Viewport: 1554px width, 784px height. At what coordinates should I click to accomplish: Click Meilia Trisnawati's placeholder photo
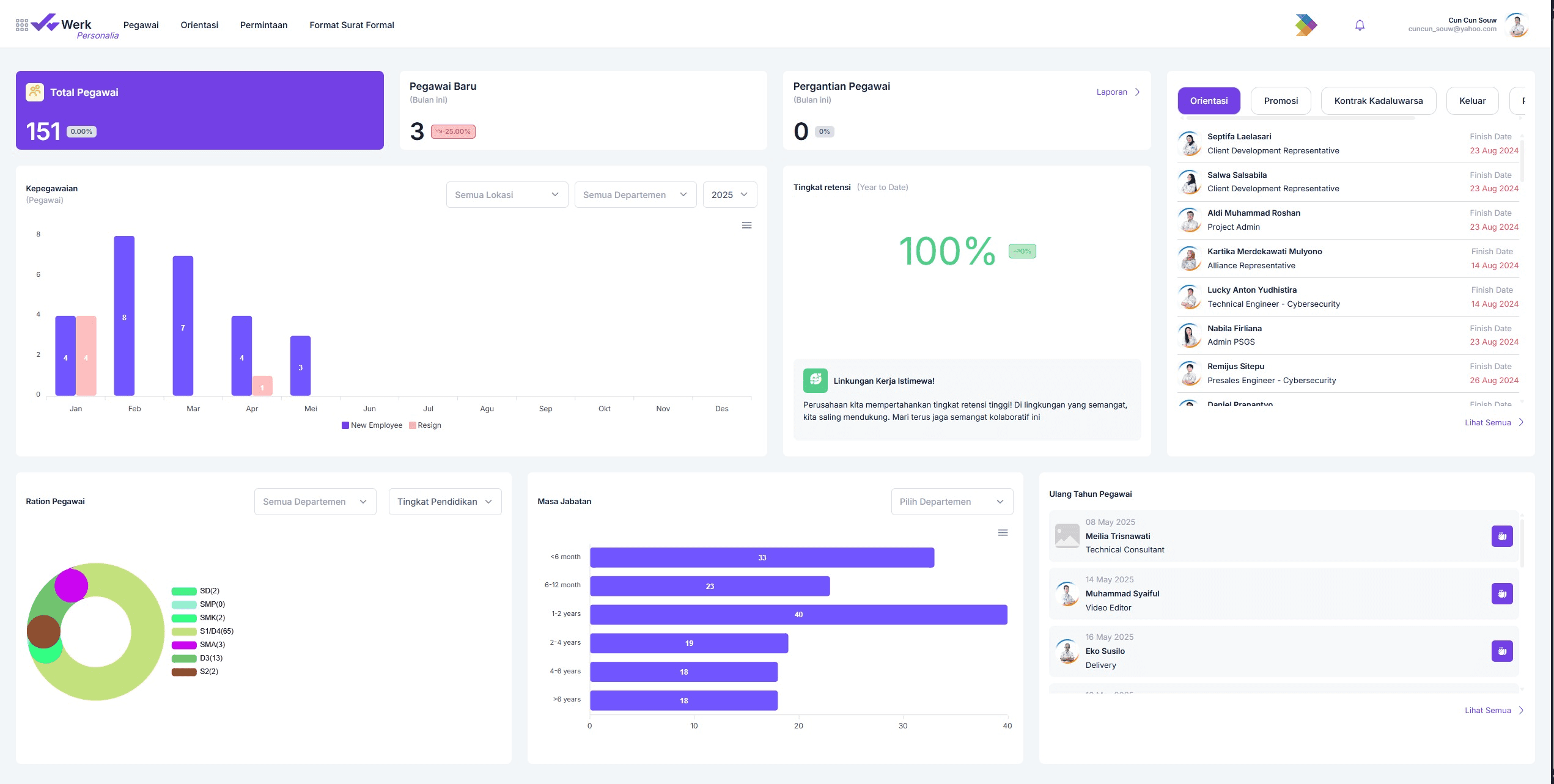[1067, 536]
